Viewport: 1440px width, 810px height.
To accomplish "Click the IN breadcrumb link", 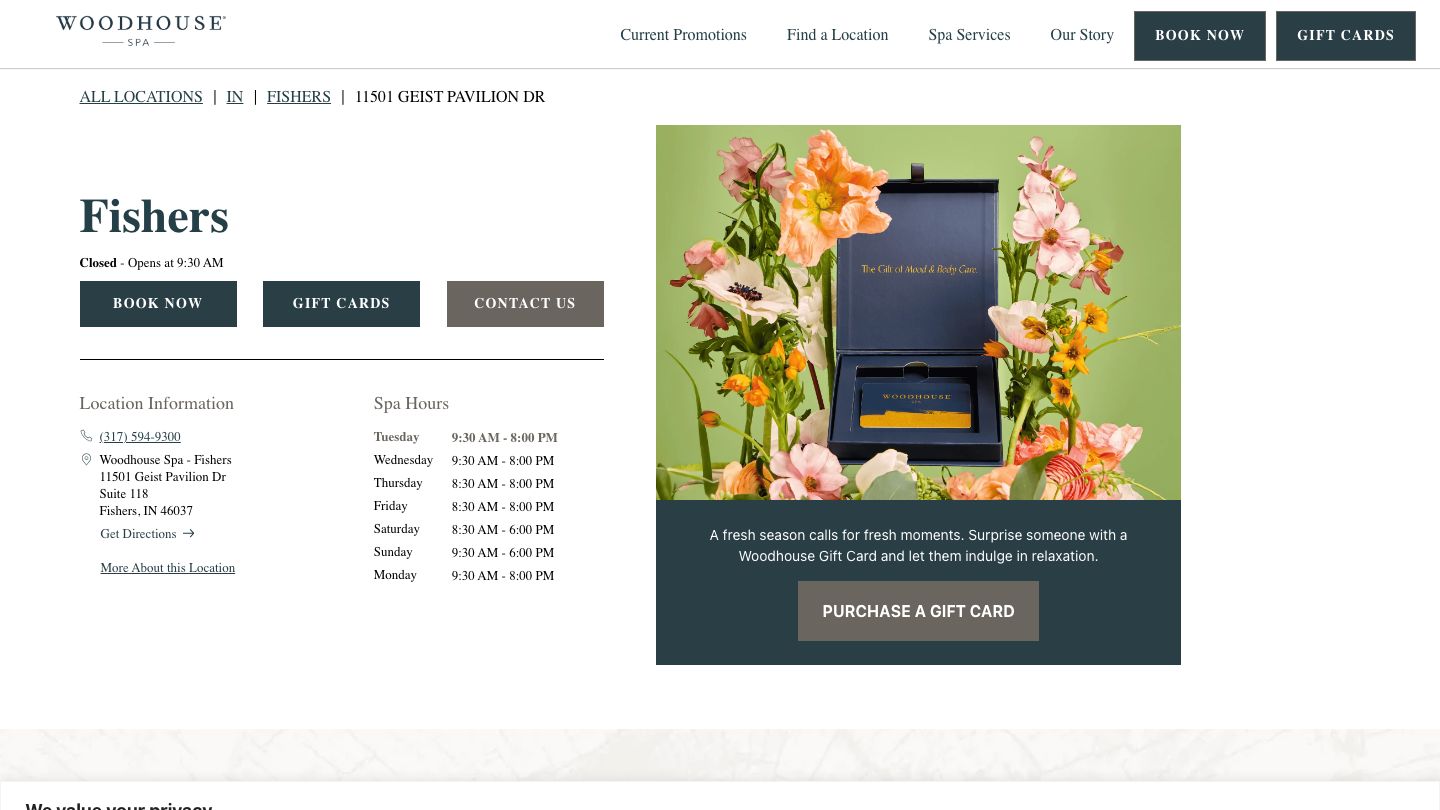I will [235, 97].
